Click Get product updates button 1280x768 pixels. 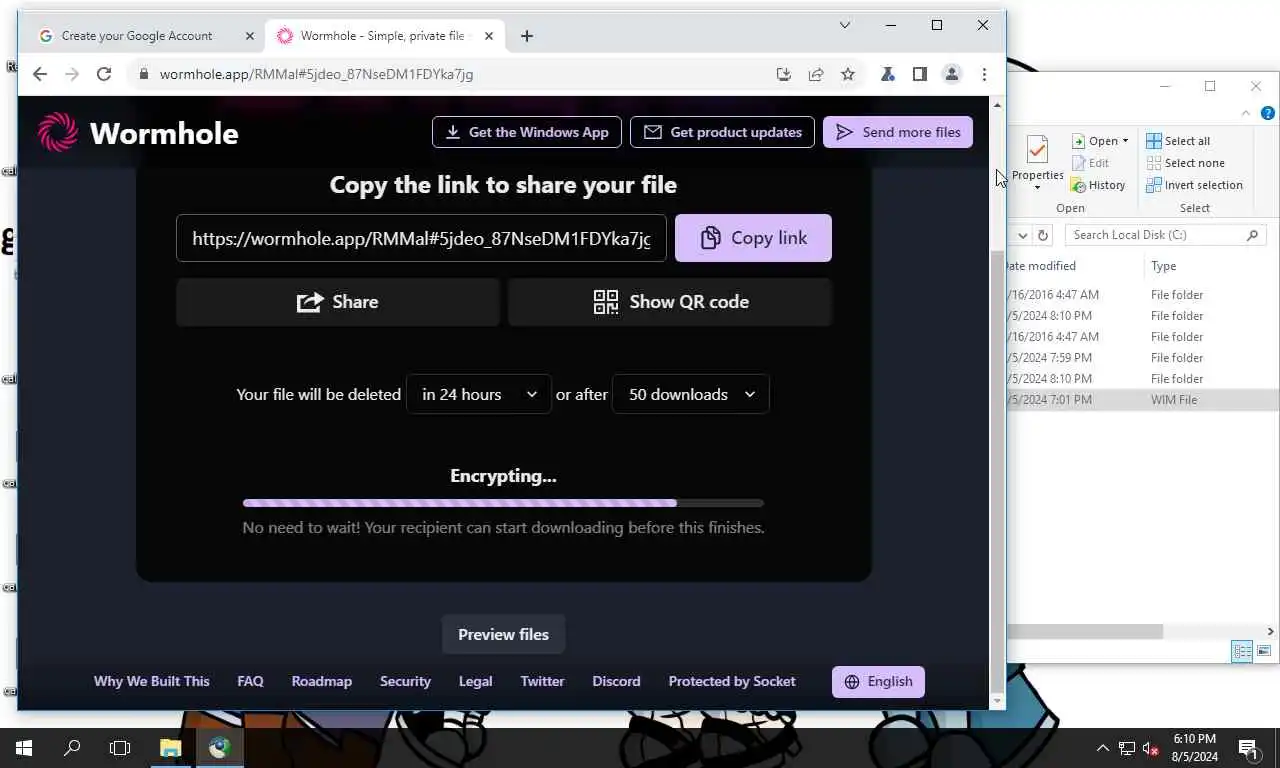coord(722,132)
